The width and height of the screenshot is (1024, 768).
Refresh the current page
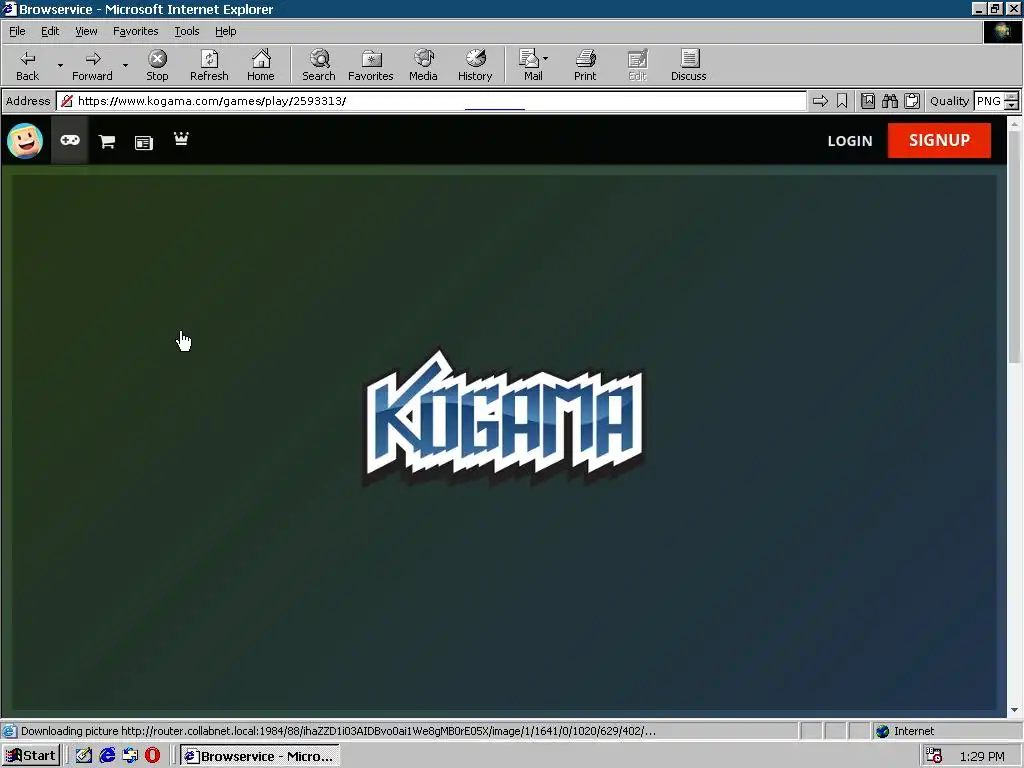click(209, 66)
